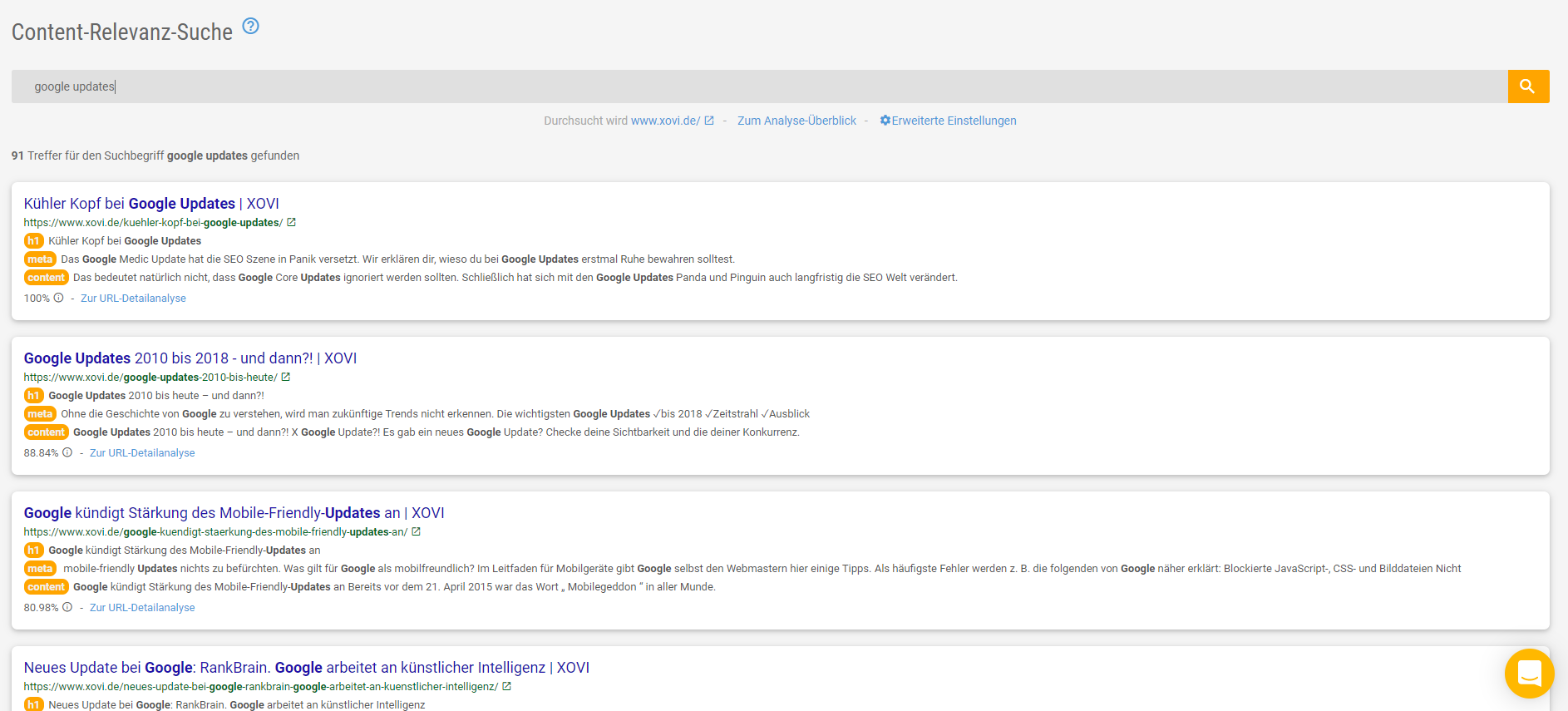Click the info icon next to 100%
The width and height of the screenshot is (1568, 711).
(59, 298)
